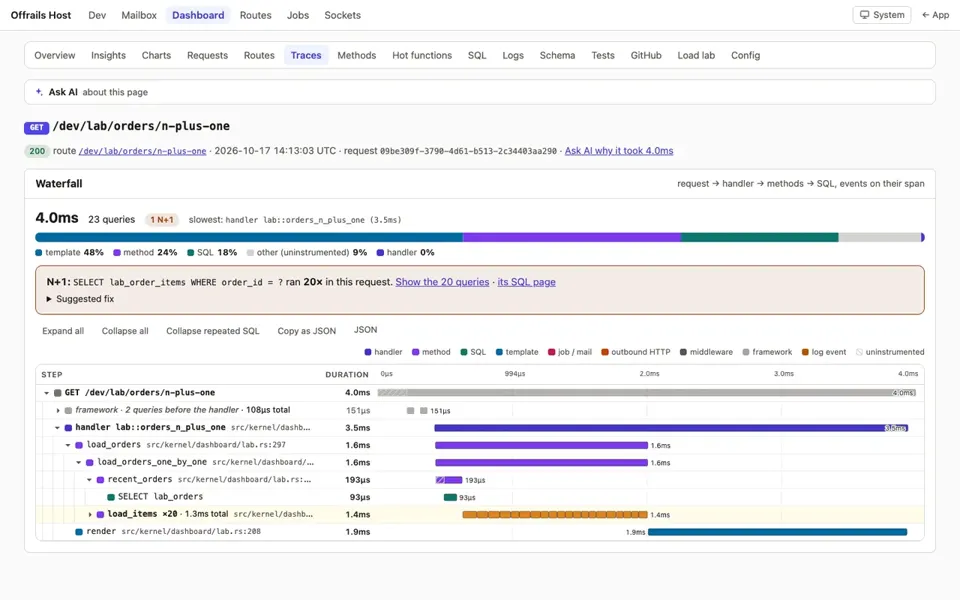This screenshot has width=960, height=600.
Task: Open its SQL page link
Action: point(526,282)
